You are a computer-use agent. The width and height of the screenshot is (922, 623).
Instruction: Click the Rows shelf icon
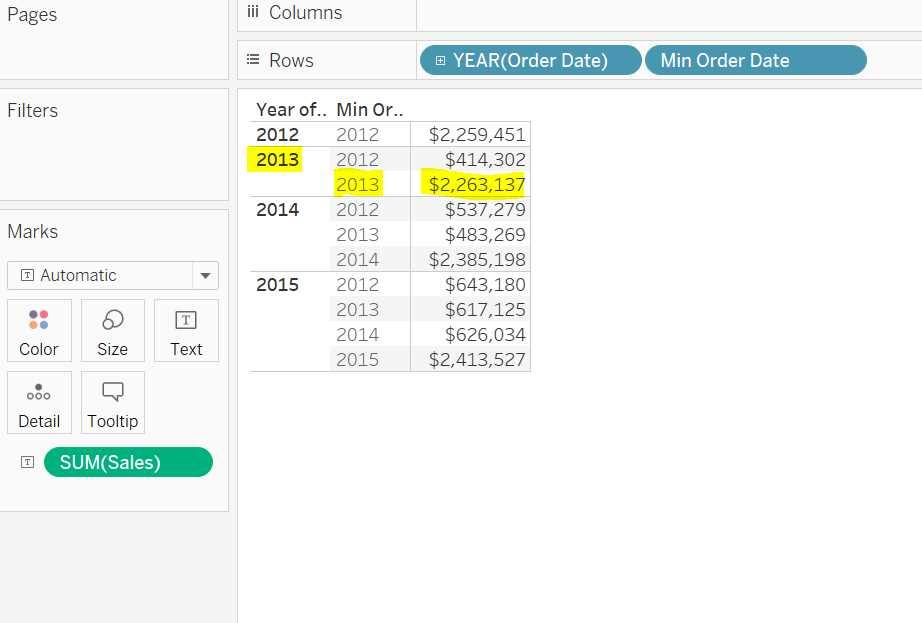pyautogui.click(x=254, y=60)
